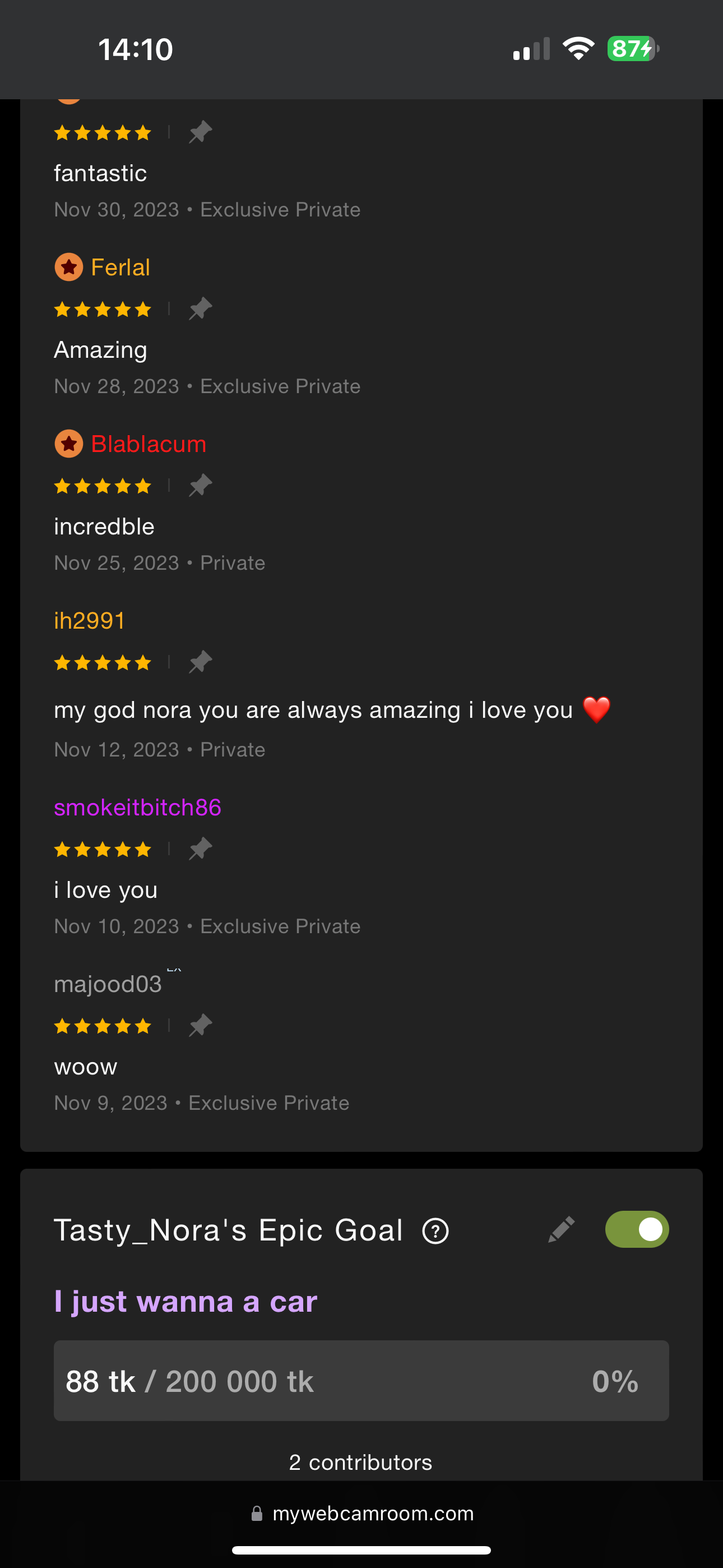Open ih2991's user profile
This screenshot has height=1568, width=723.
click(90, 620)
